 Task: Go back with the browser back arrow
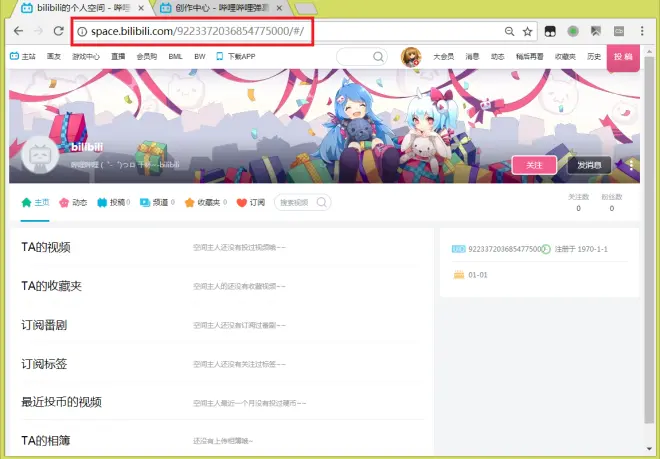(18, 31)
